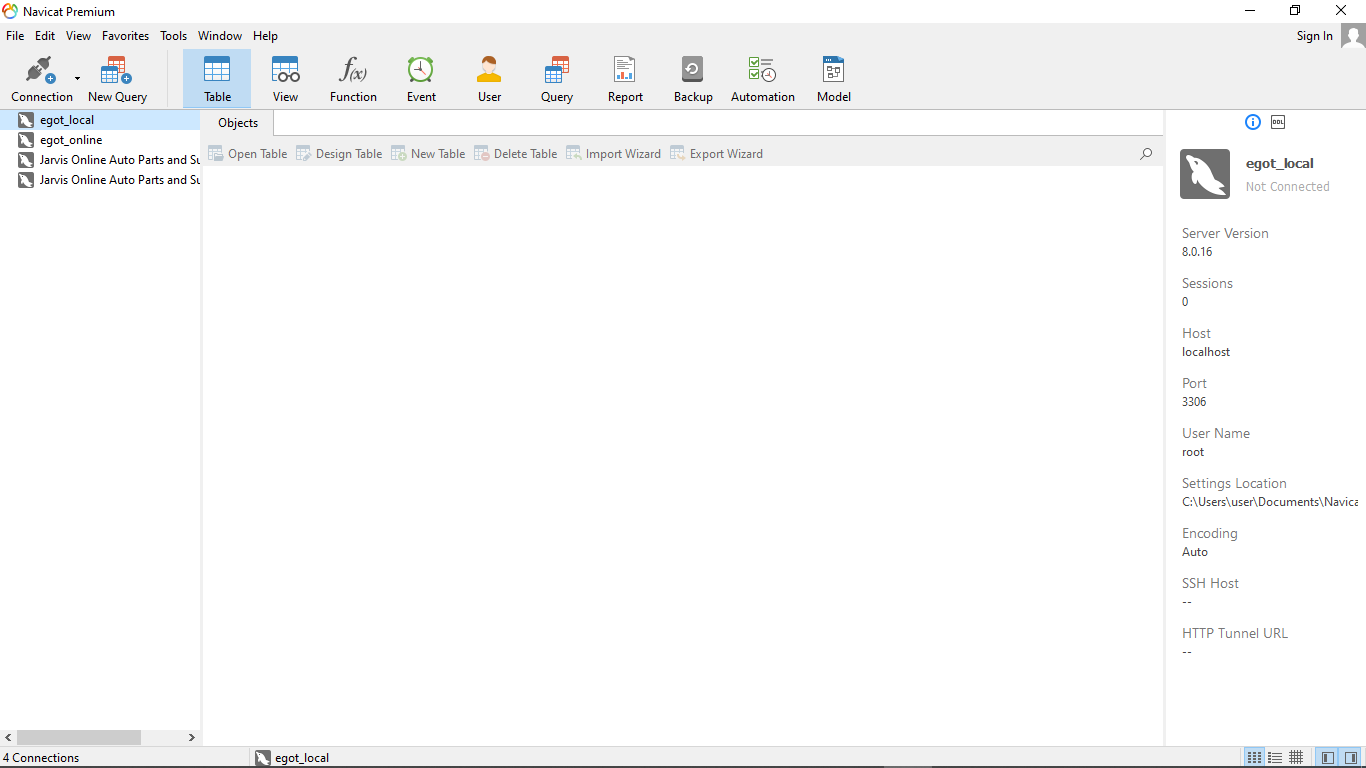Switch to grid icon view
The width and height of the screenshot is (1366, 768).
pyautogui.click(x=1296, y=758)
